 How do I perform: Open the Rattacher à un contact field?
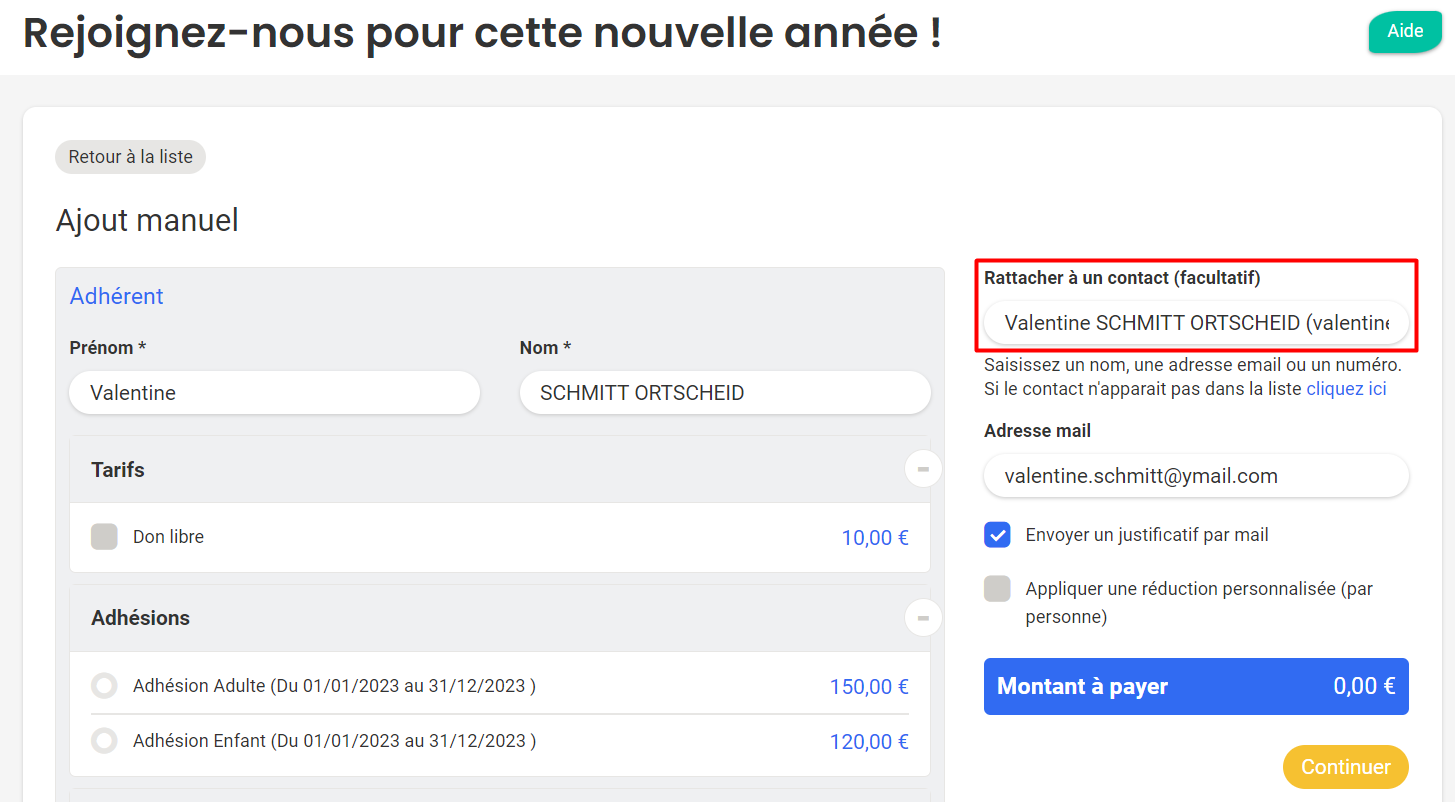click(1196, 323)
